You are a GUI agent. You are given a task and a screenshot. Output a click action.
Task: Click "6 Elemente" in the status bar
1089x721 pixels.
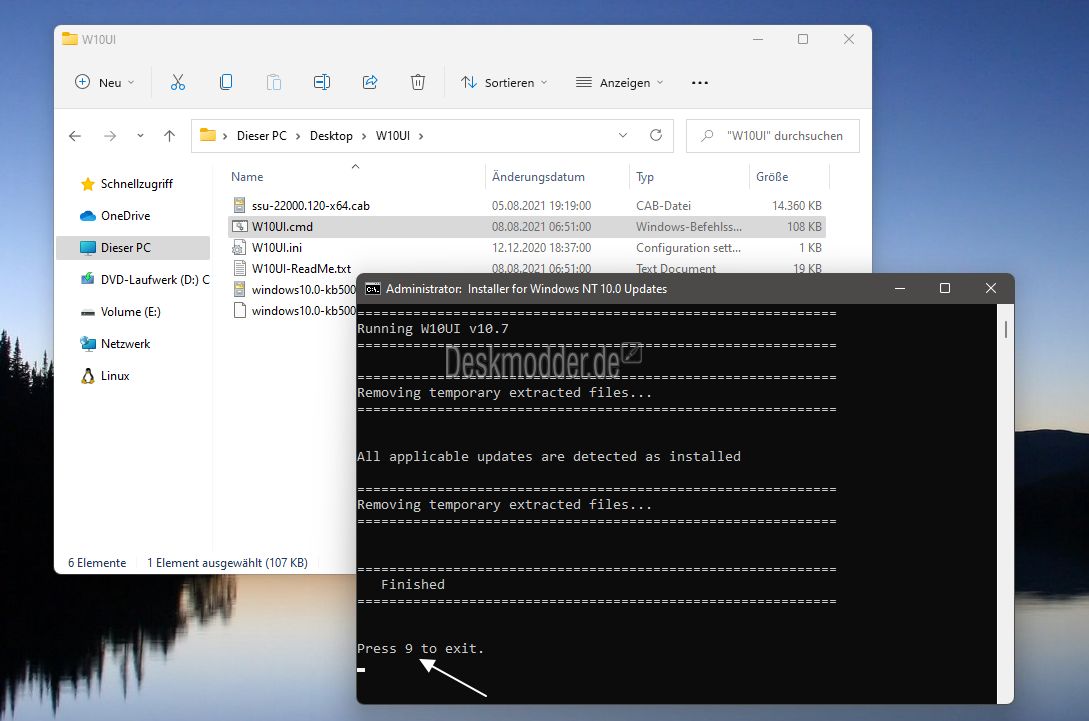[97, 563]
